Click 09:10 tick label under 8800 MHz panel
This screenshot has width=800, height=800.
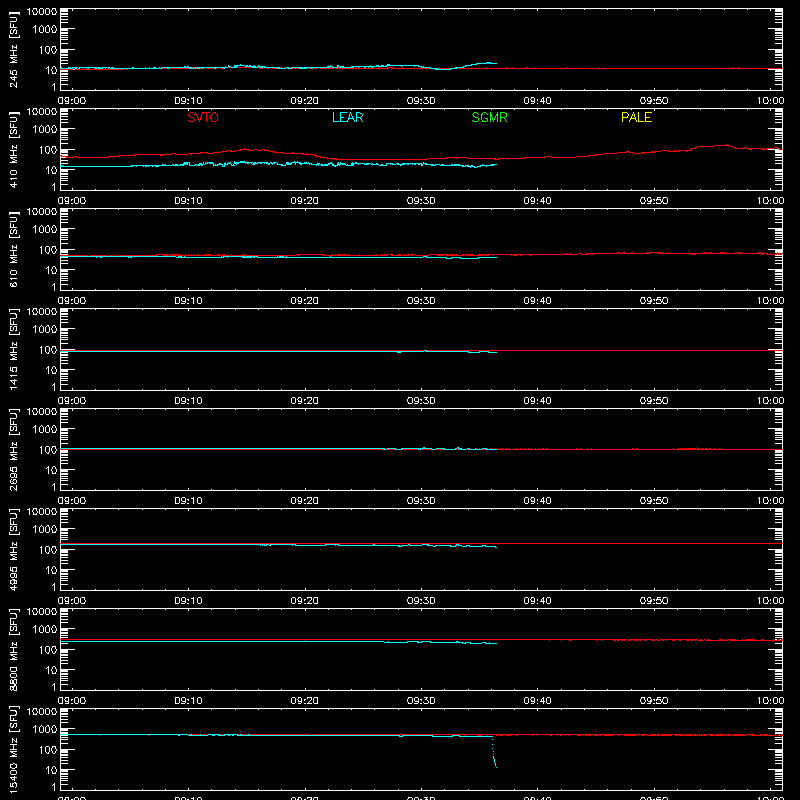tap(188, 701)
